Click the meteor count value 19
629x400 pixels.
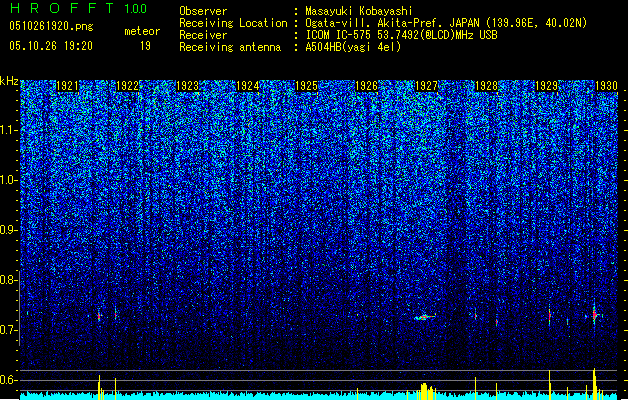(x=145, y=46)
